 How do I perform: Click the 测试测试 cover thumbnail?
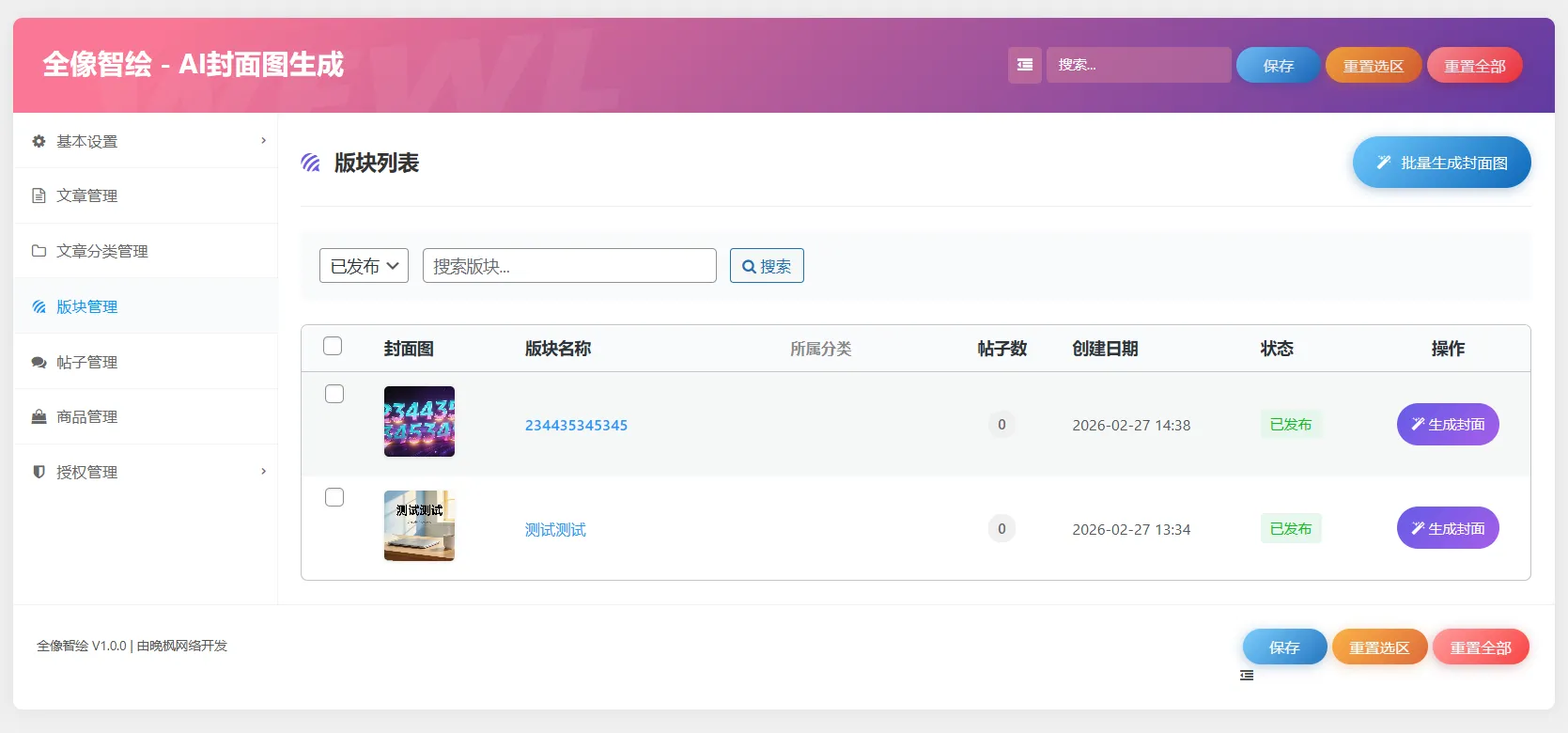tap(419, 525)
